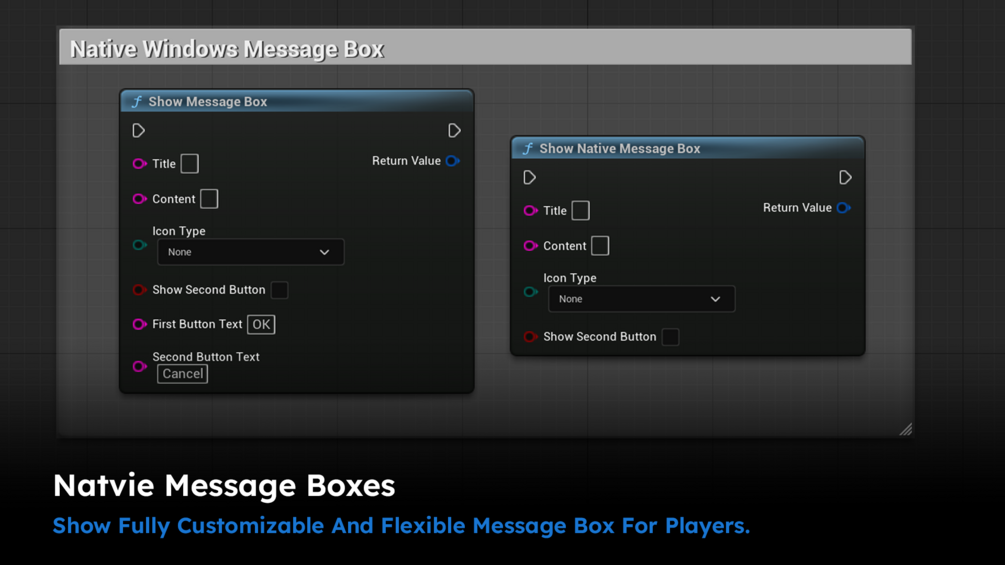Click the comment box resize handle corner

tap(906, 429)
